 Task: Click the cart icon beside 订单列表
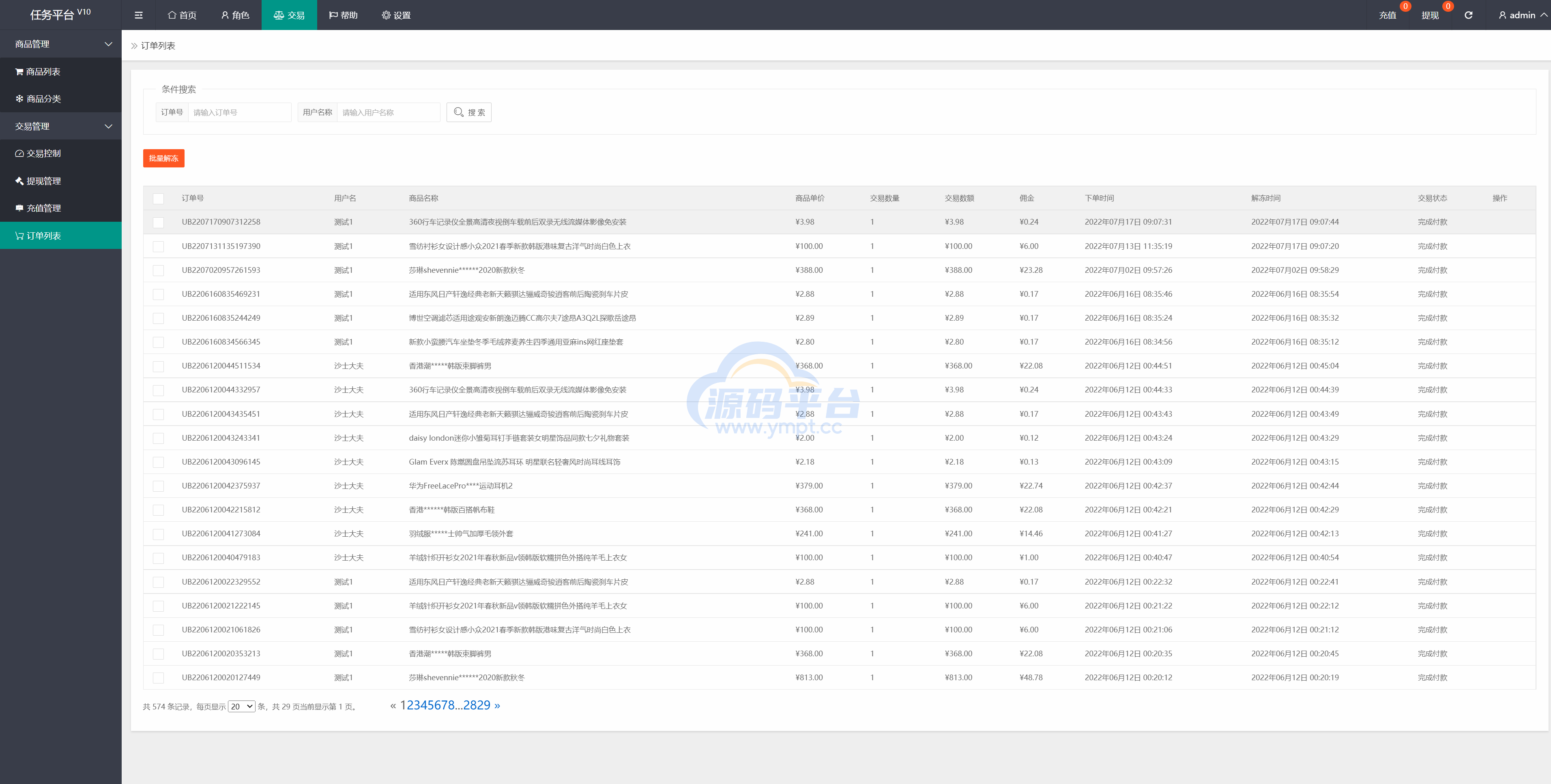point(19,236)
